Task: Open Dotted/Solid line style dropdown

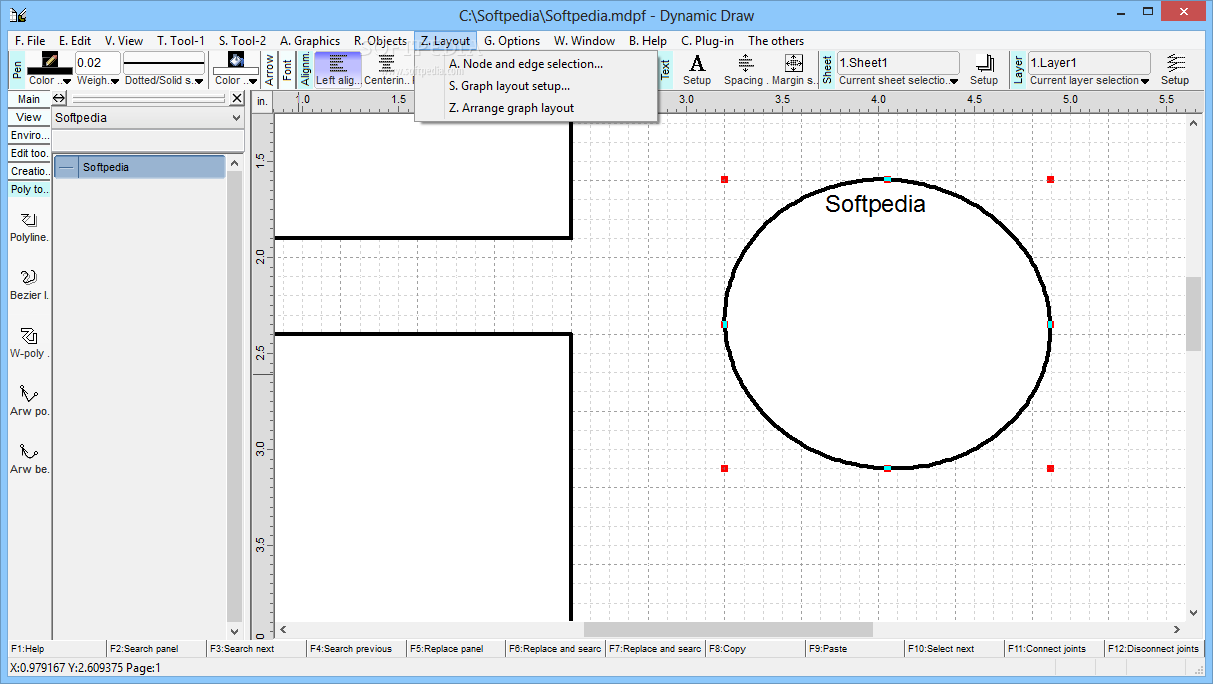Action: [x=164, y=80]
